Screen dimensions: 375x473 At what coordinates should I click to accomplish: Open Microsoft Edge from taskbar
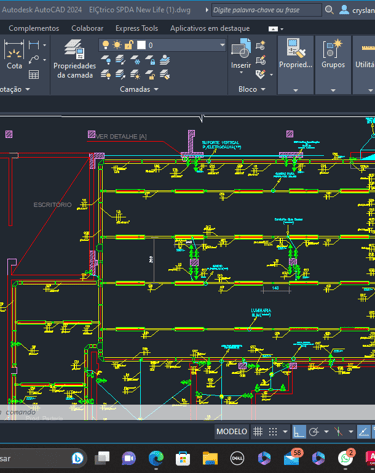(156, 458)
